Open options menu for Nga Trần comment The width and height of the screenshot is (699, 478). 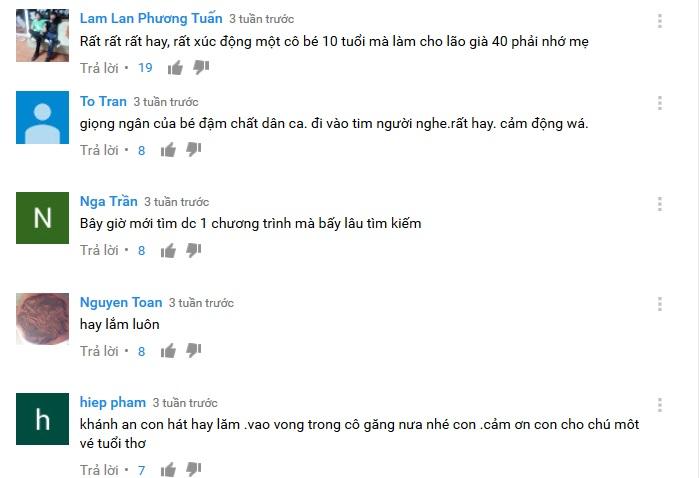[660, 204]
